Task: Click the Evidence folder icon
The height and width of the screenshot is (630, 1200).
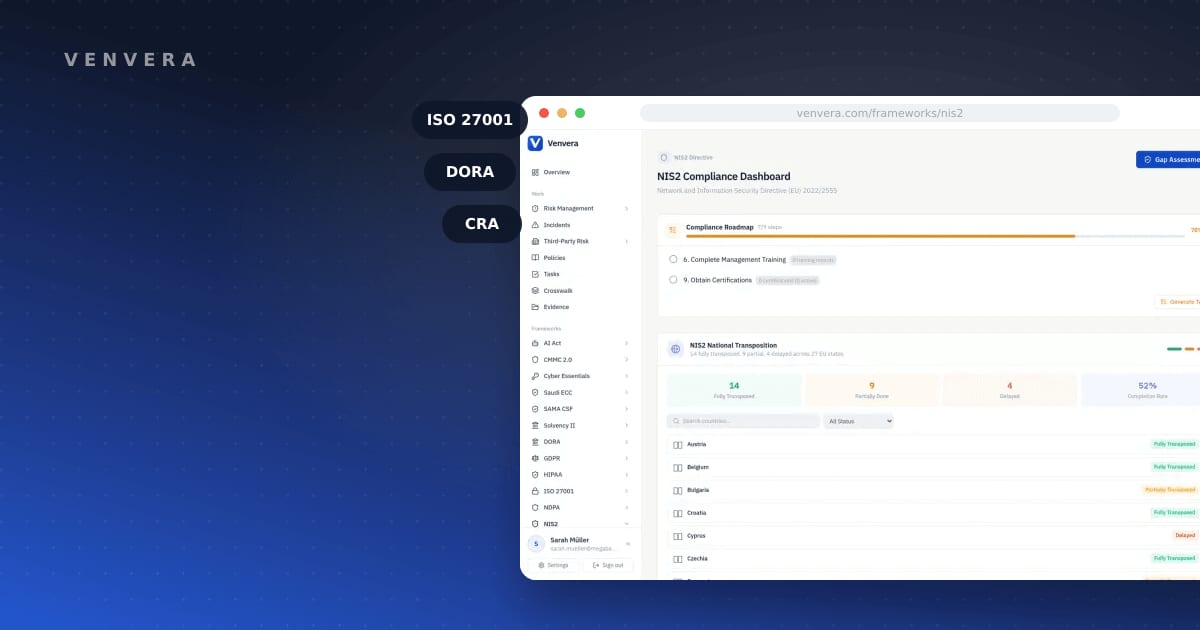Action: coord(535,307)
